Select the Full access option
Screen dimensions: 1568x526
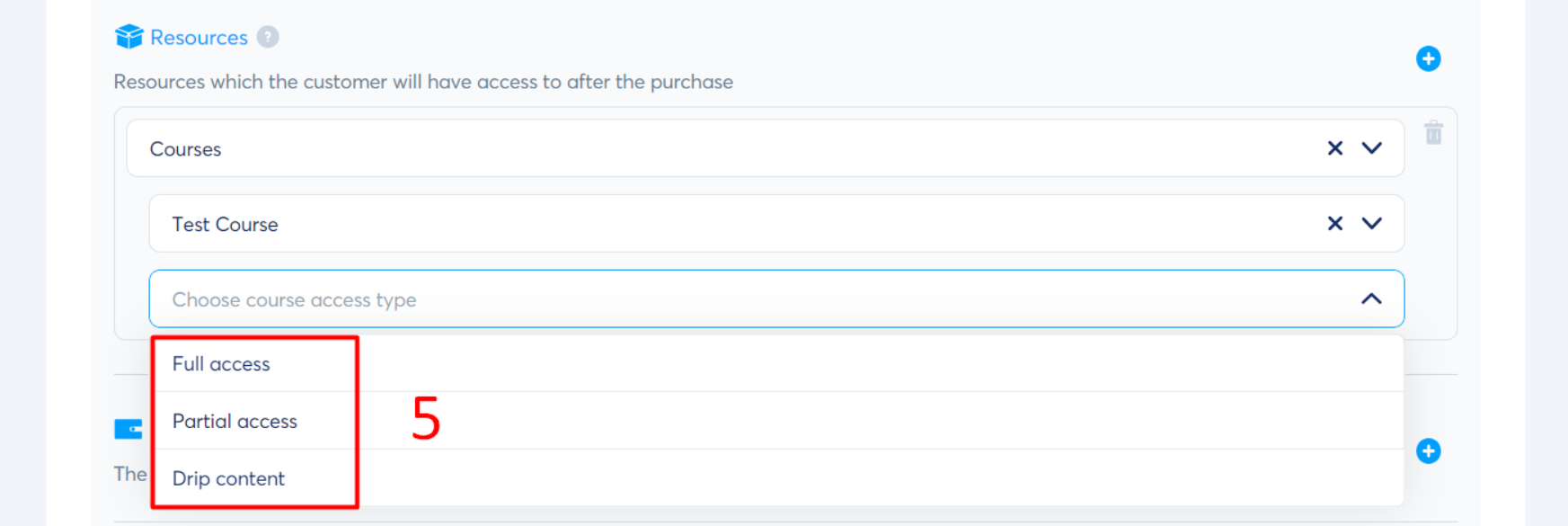tap(221, 364)
